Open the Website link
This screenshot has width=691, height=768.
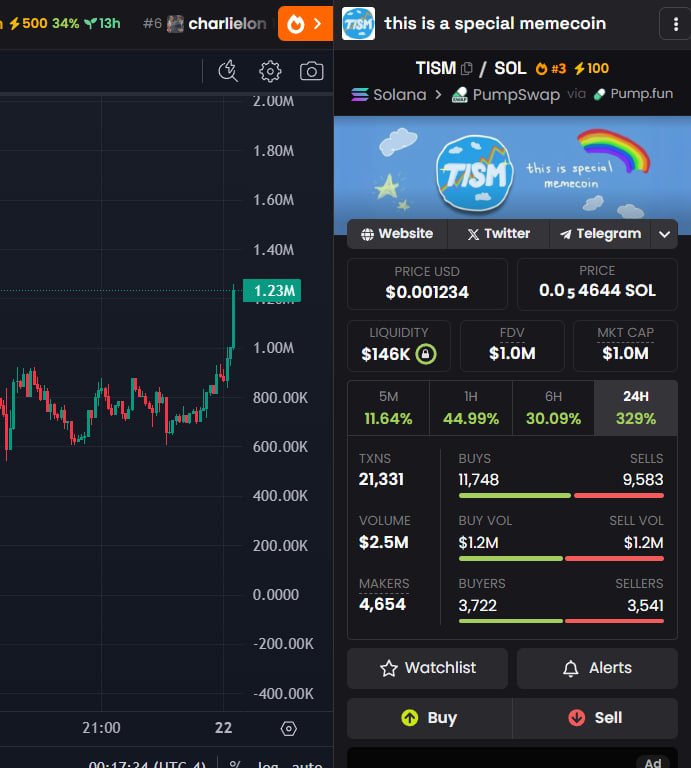click(397, 234)
